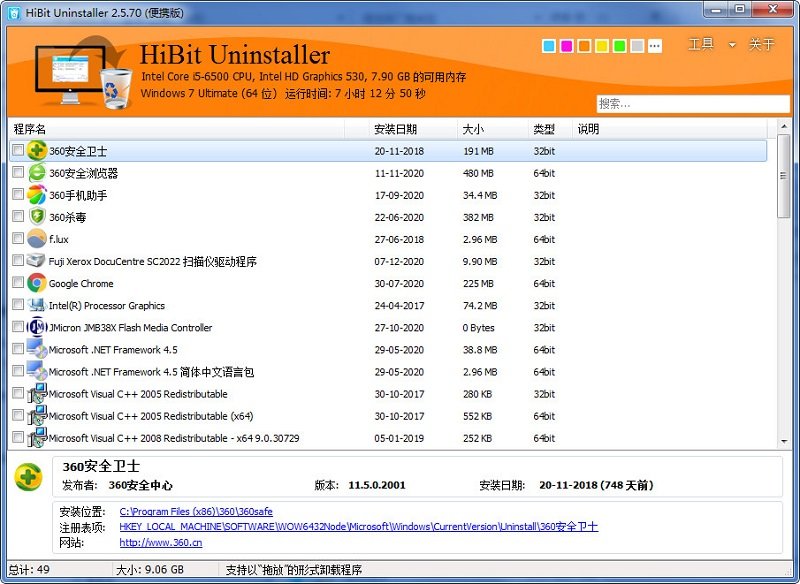Click the 搜索 search field
This screenshot has height=584, width=800.
tap(693, 104)
